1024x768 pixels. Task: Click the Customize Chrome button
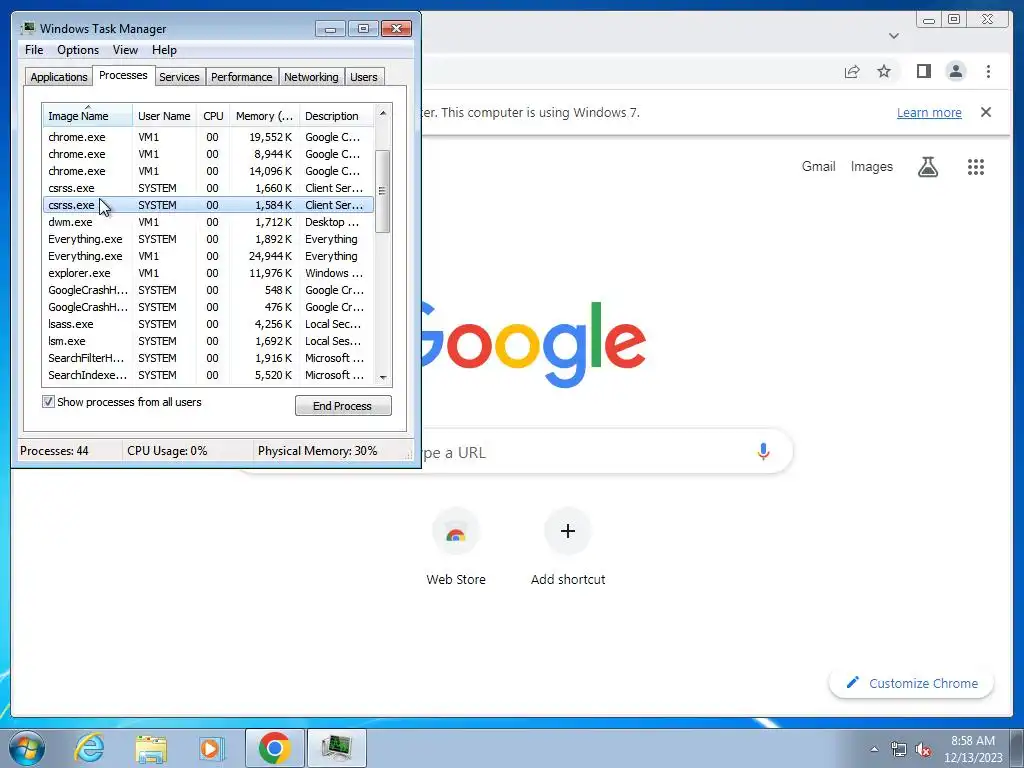[912, 683]
